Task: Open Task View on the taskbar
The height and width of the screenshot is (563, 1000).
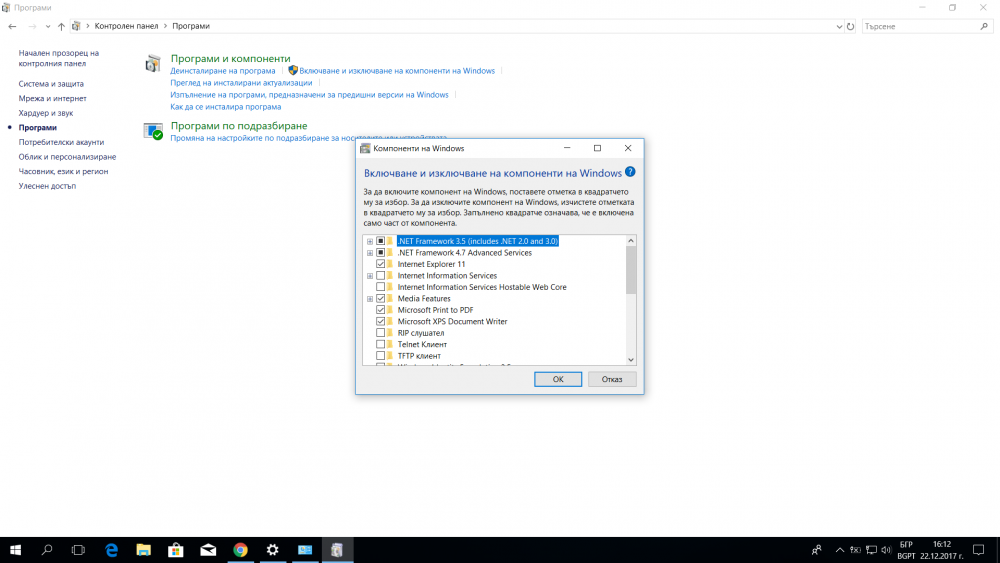Action: point(78,550)
